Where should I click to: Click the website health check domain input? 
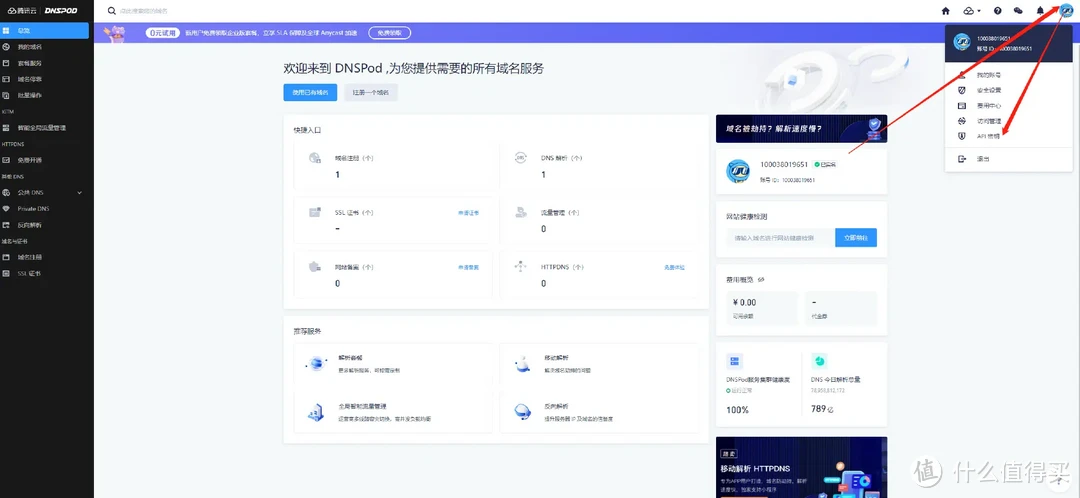pos(780,238)
